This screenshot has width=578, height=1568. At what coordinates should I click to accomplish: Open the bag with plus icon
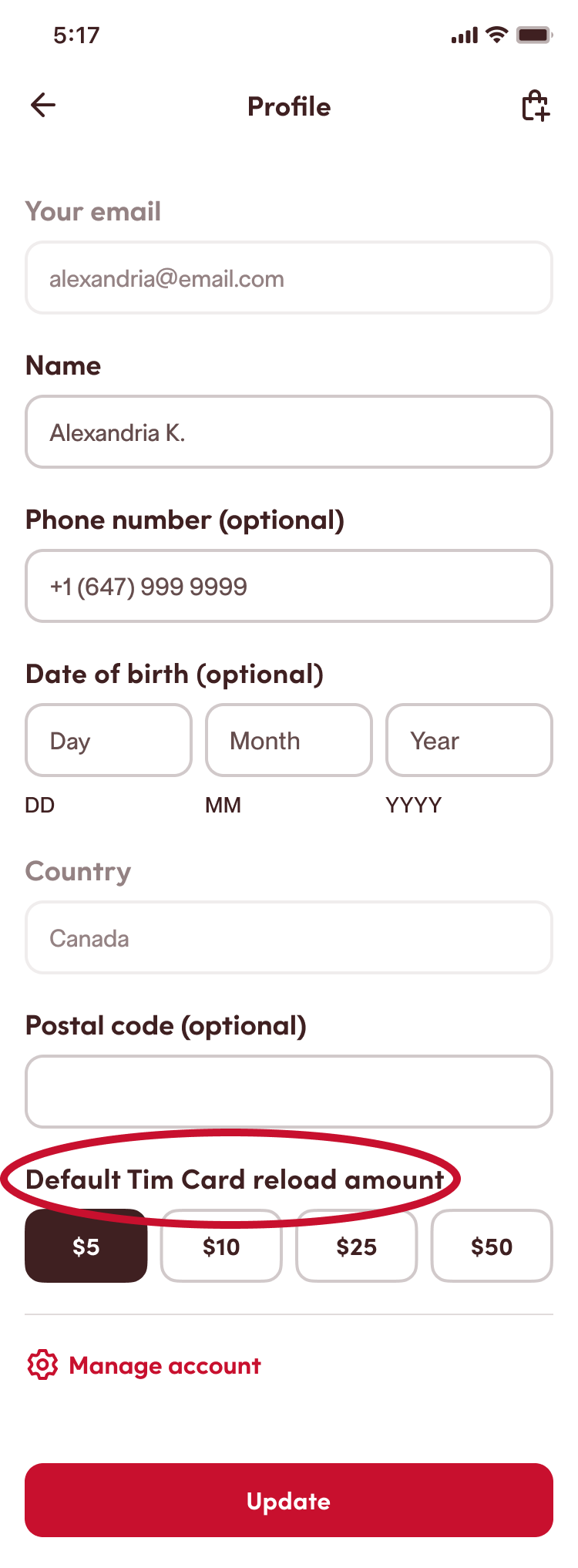536,106
